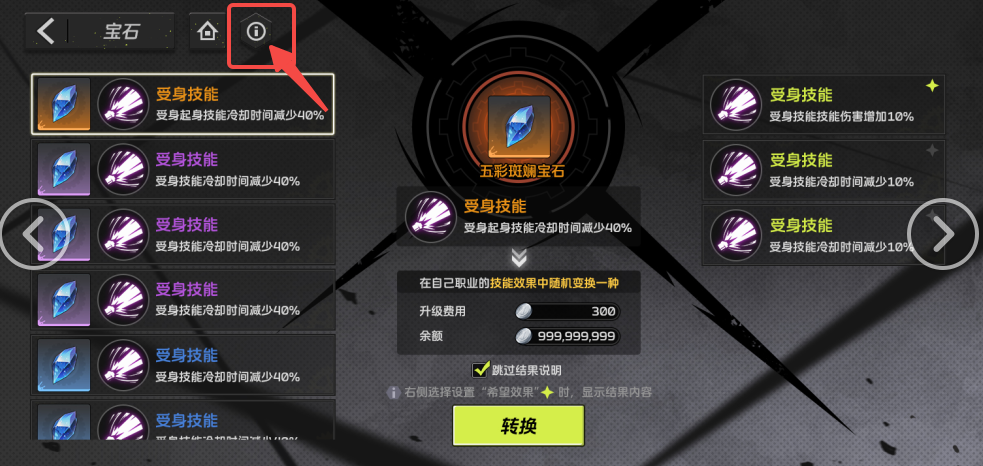Click the 五彩斑斓宝石 gem icon in center

coord(518,126)
